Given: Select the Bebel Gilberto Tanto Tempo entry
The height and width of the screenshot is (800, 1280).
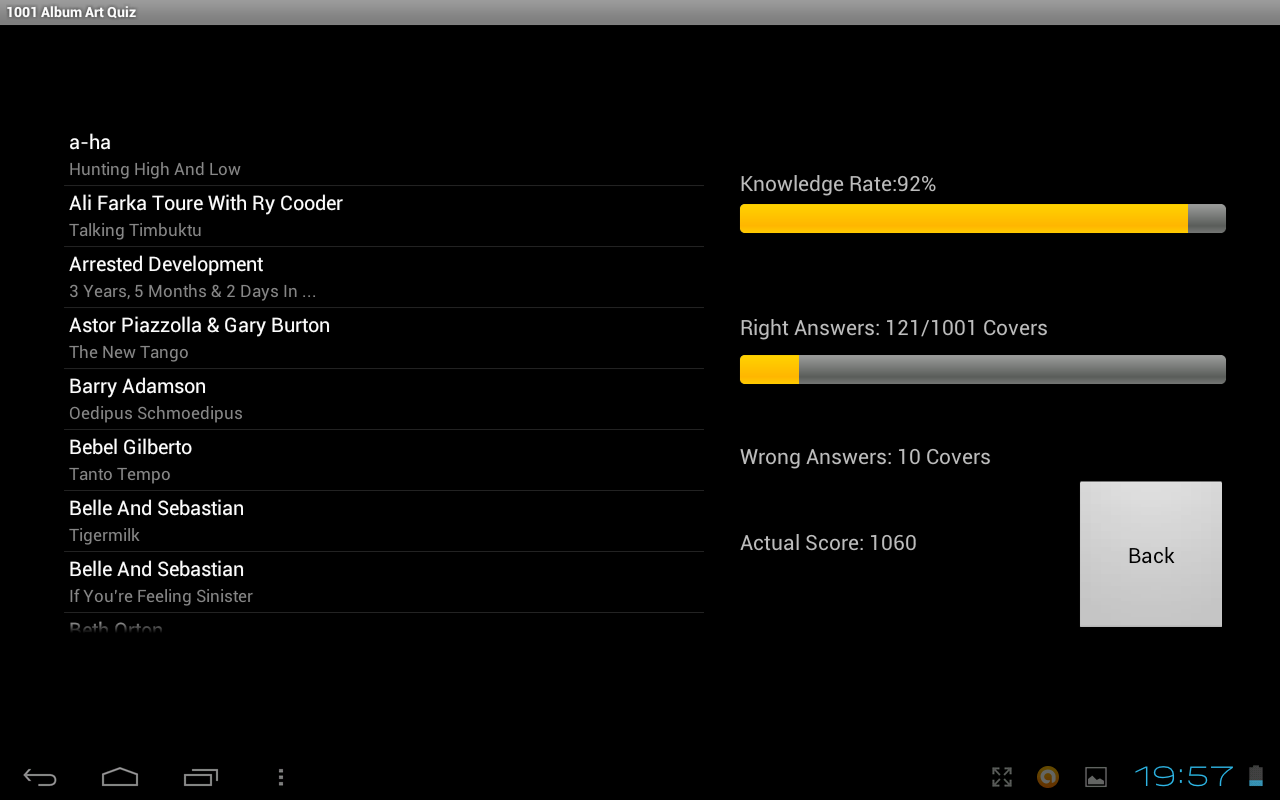Looking at the screenshot, I should point(384,460).
